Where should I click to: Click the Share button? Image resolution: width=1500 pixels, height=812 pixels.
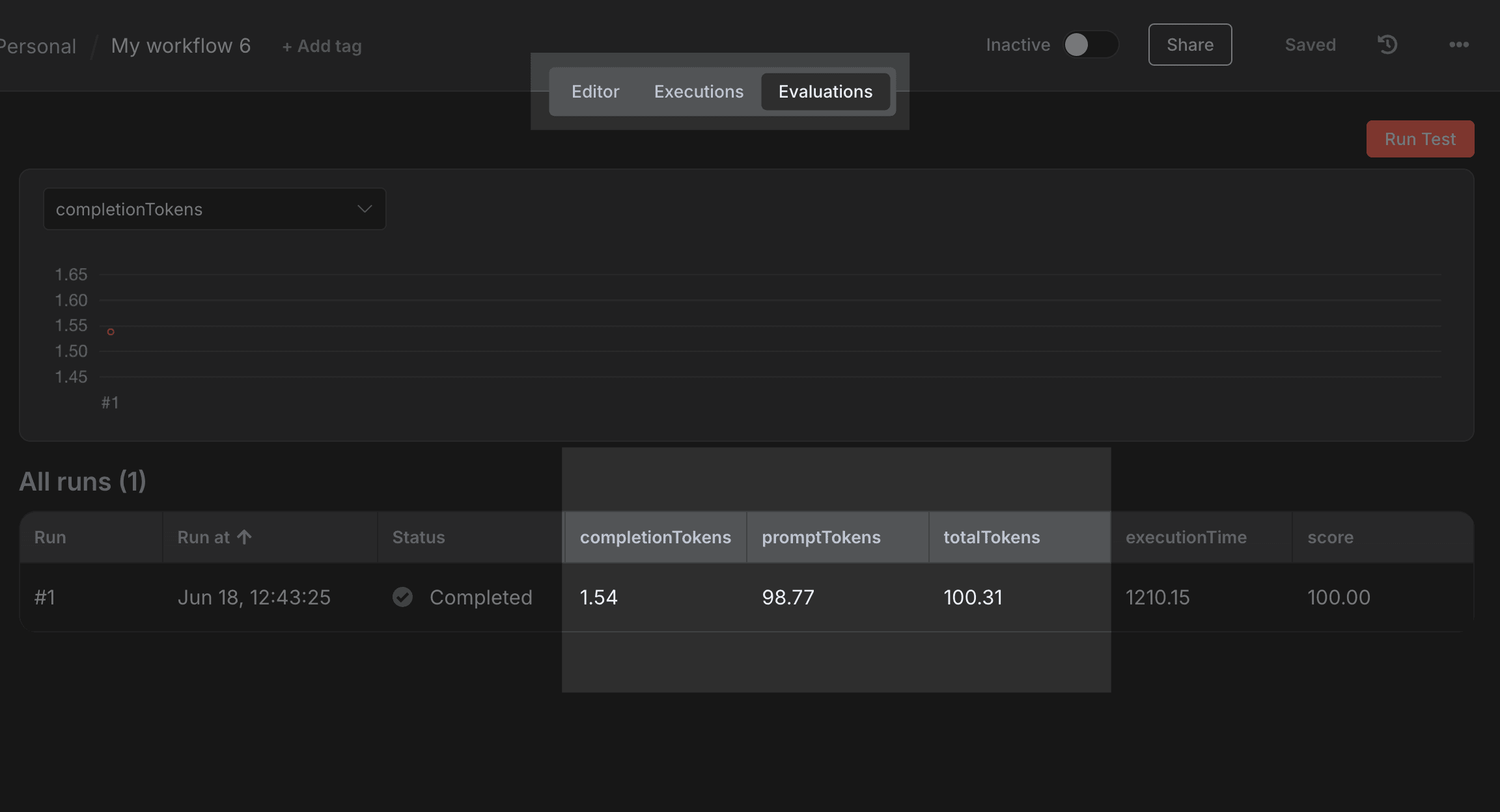pyautogui.click(x=1189, y=44)
